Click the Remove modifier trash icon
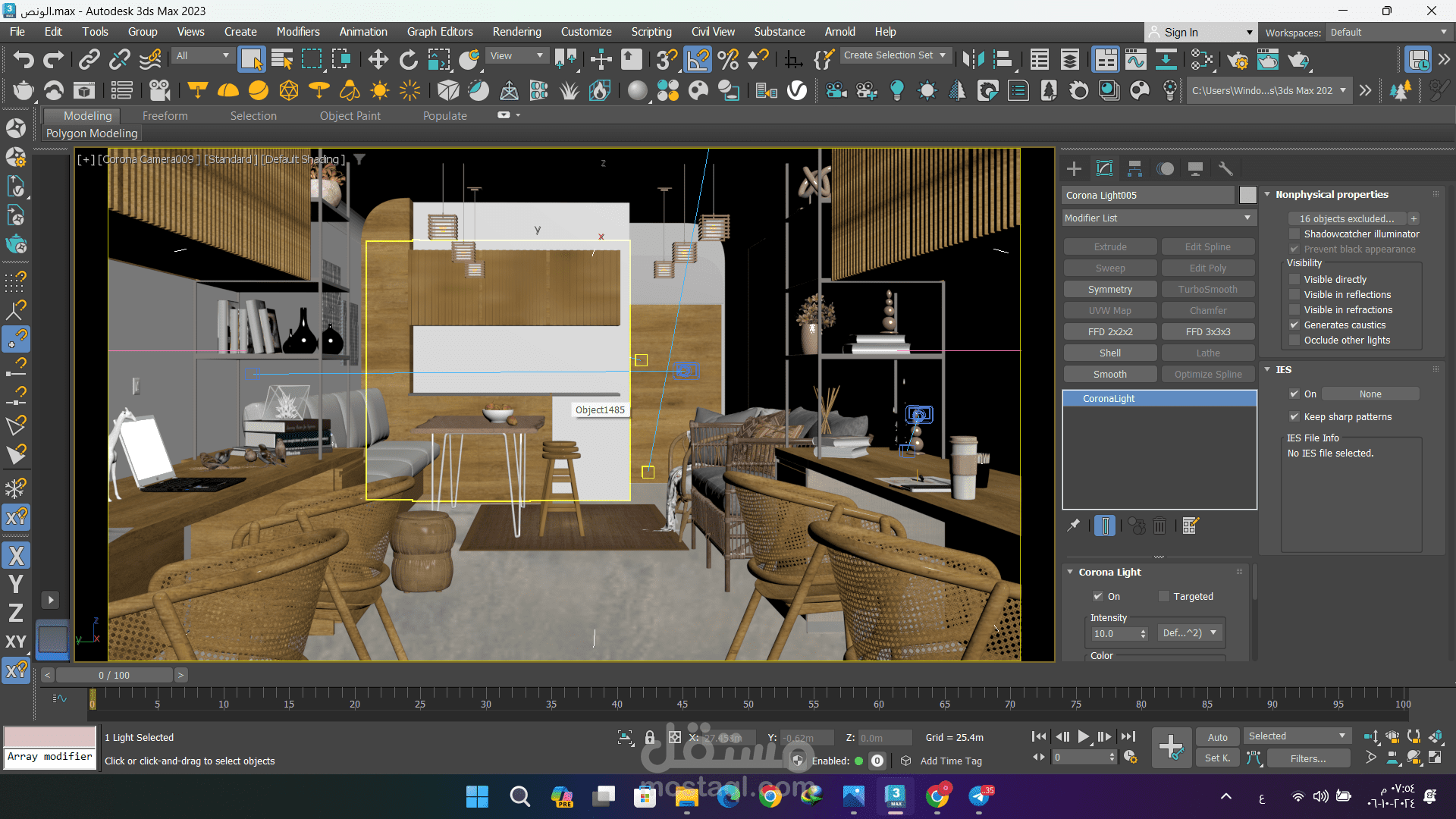1456x819 pixels. (x=1159, y=526)
